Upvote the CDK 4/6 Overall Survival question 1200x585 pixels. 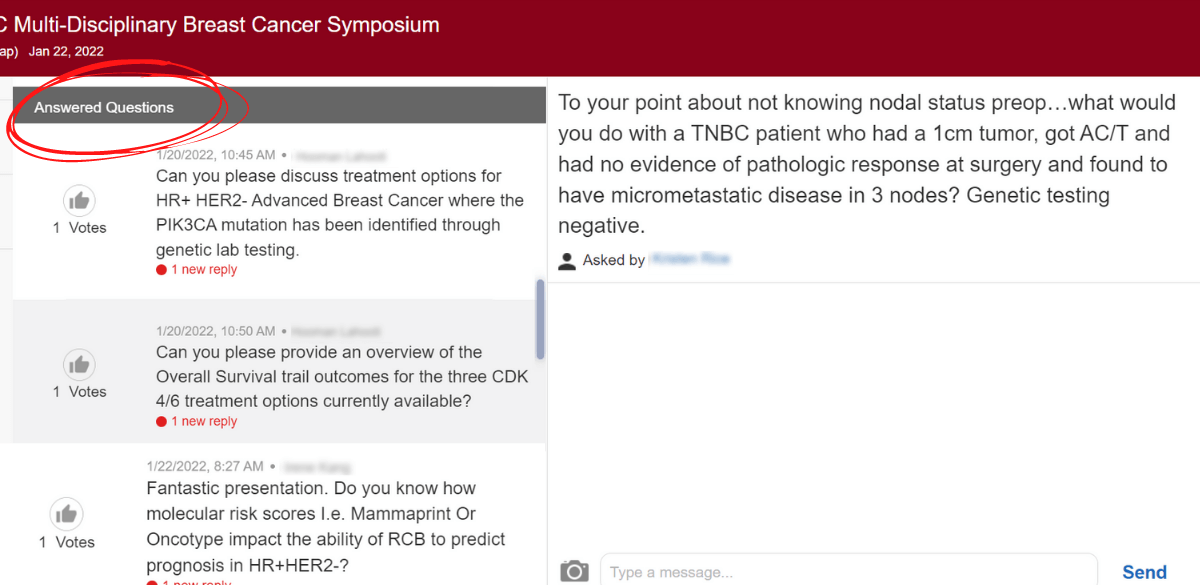pyautogui.click(x=79, y=364)
